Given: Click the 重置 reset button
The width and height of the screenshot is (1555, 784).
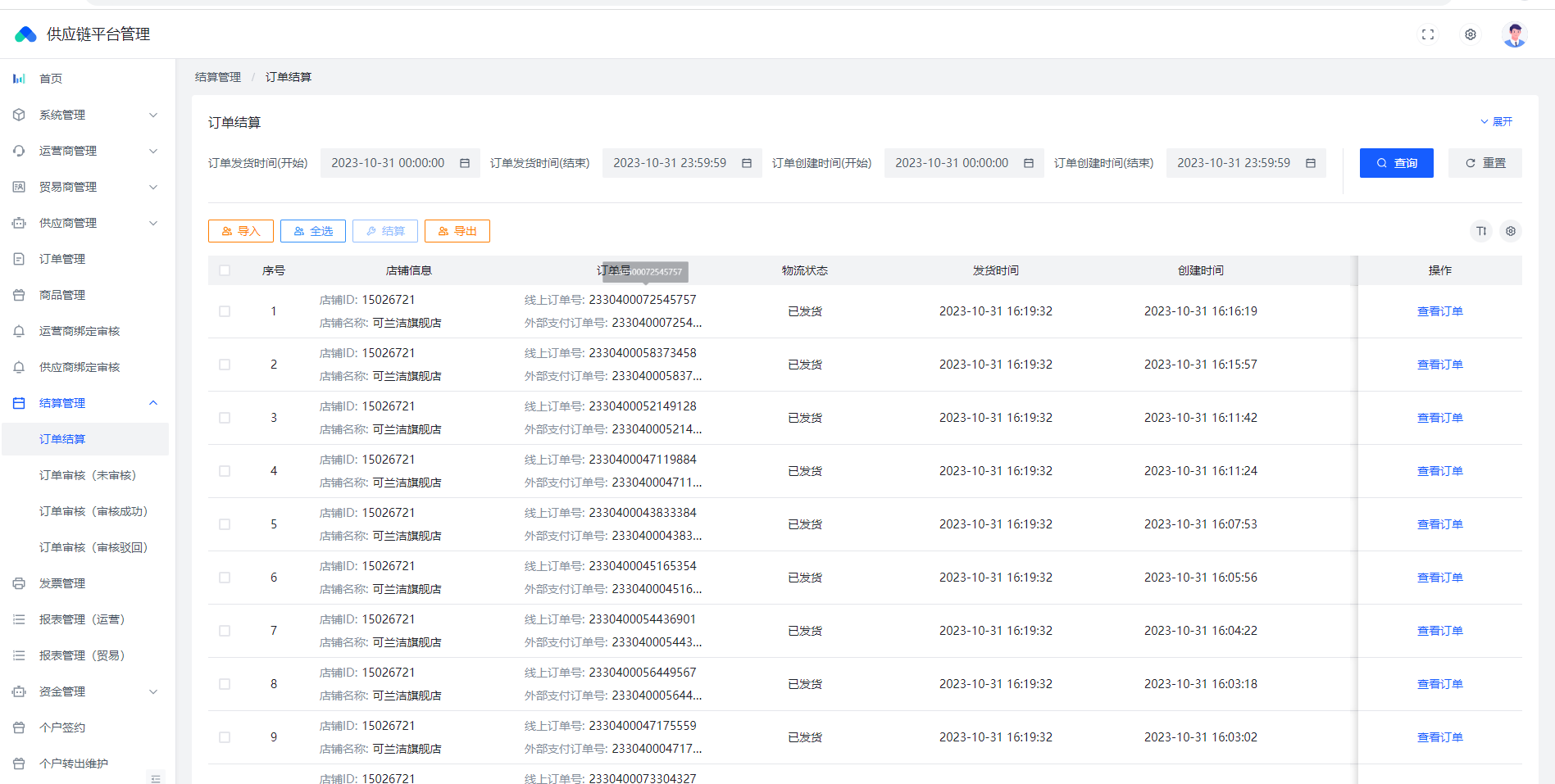Looking at the screenshot, I should coord(1485,163).
